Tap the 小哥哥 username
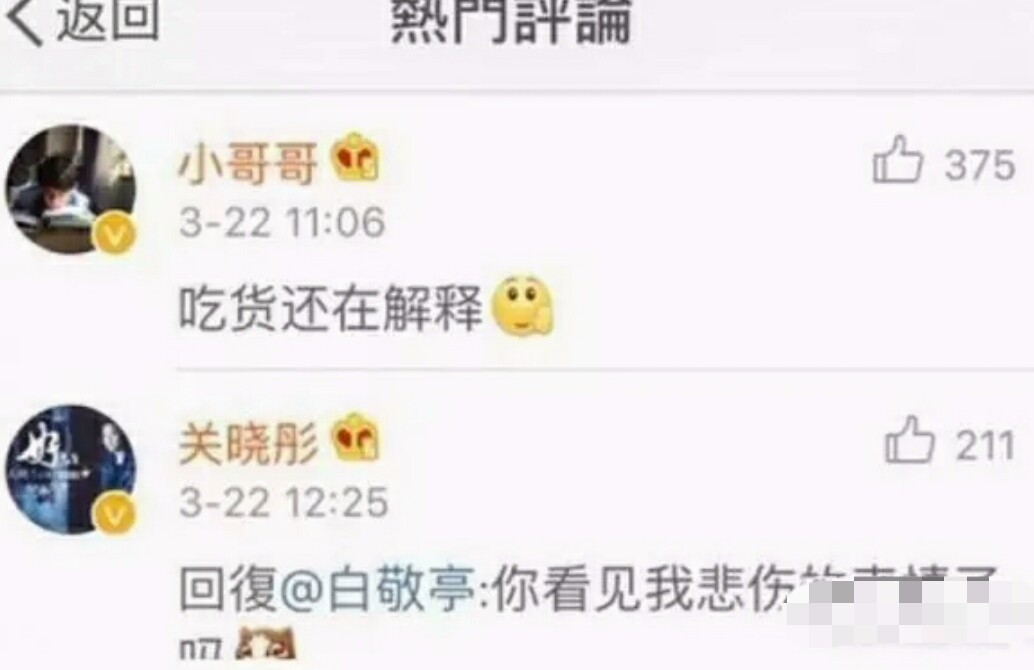 [x=248, y=163]
